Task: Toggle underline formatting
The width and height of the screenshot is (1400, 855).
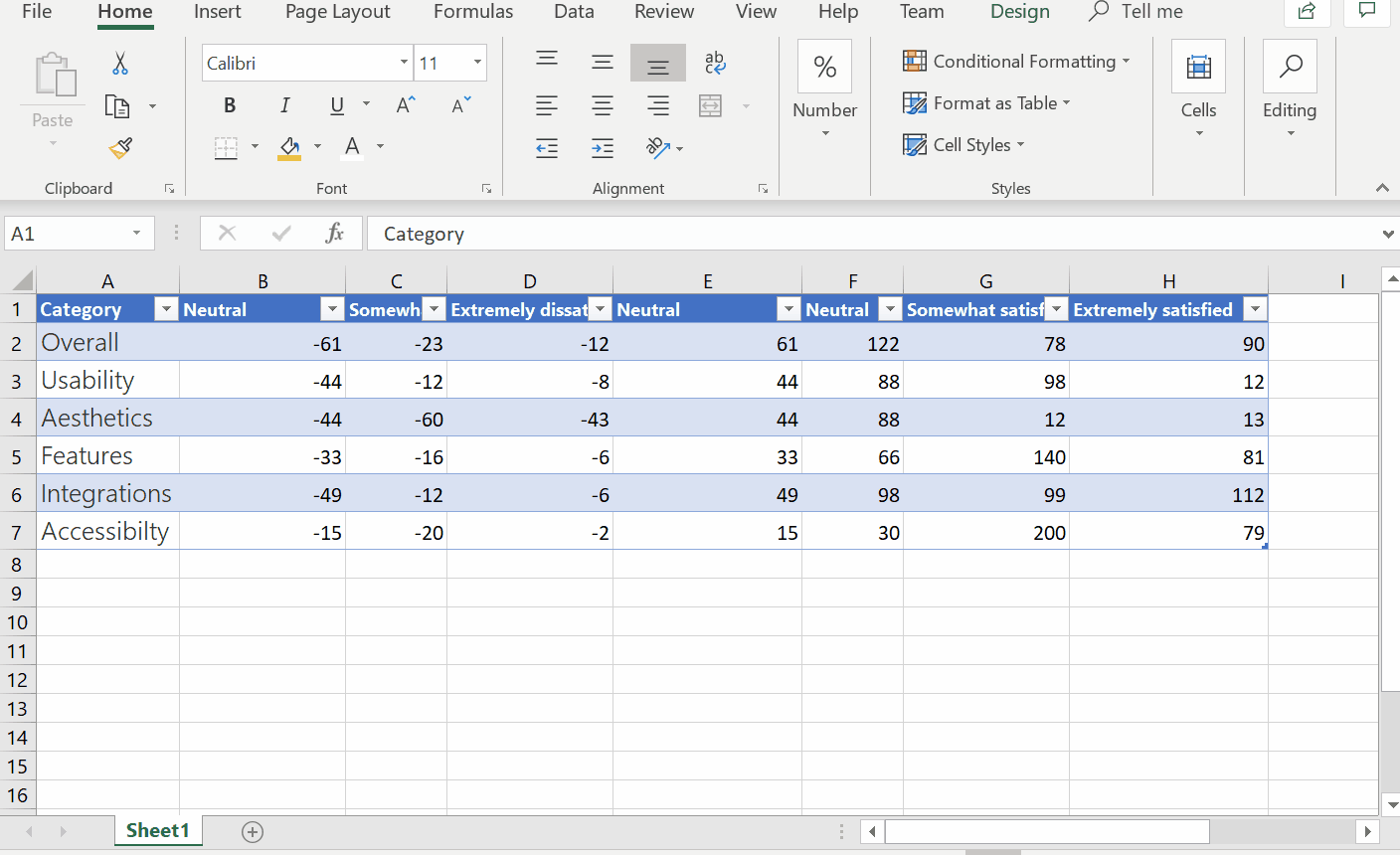Action: [335, 104]
